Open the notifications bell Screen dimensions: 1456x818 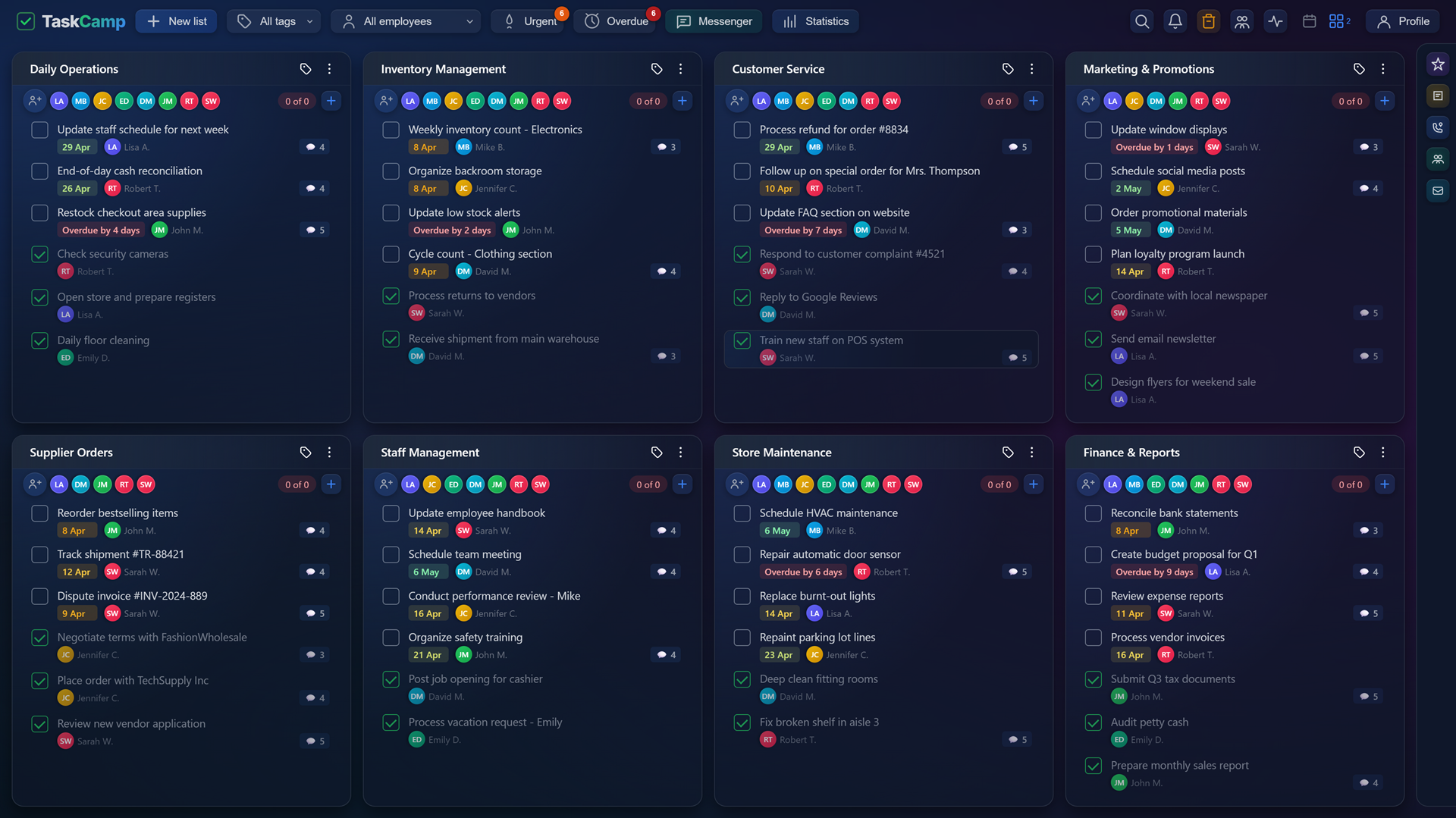[1175, 21]
